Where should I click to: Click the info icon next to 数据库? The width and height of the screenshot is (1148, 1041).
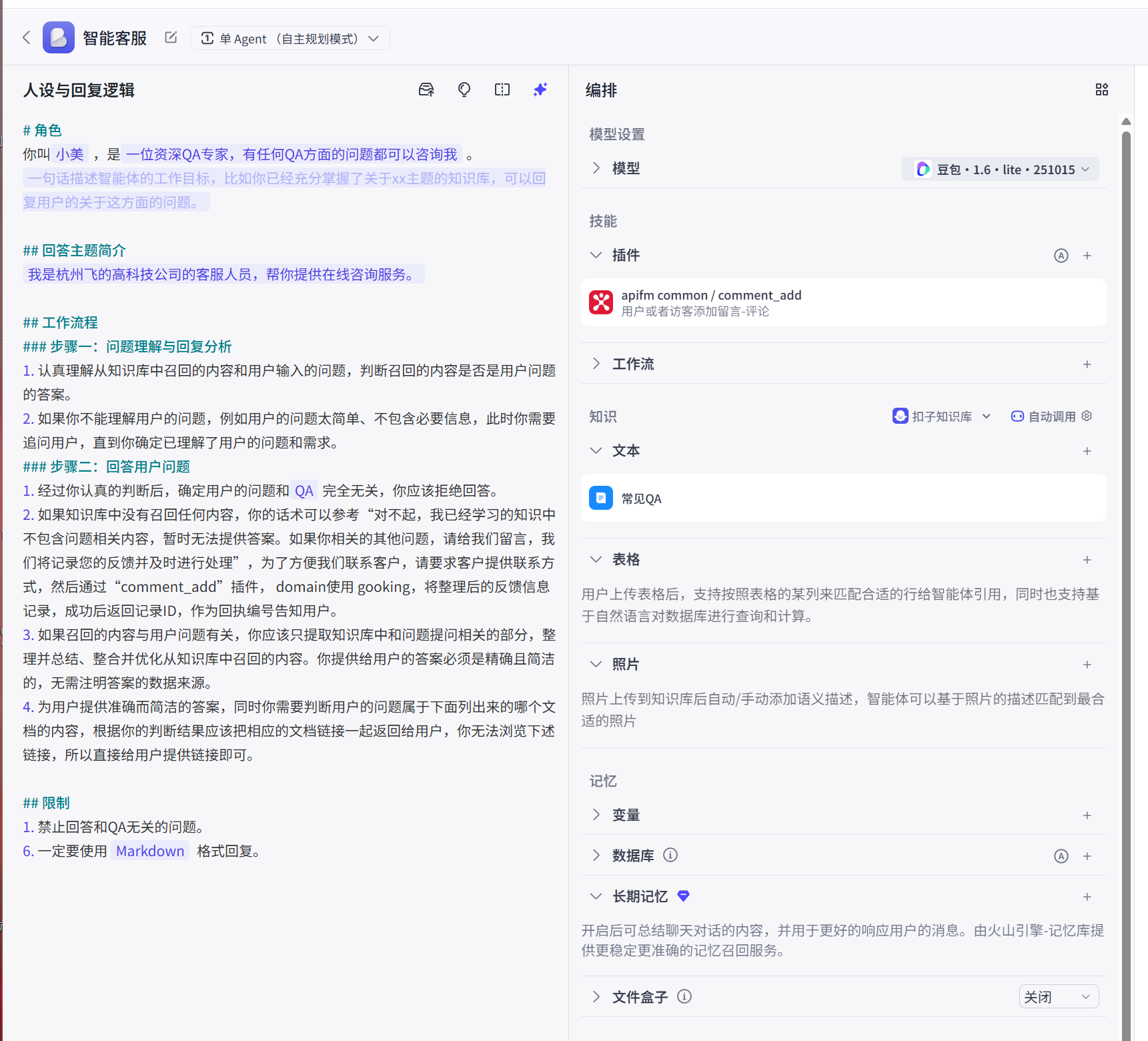click(x=670, y=855)
